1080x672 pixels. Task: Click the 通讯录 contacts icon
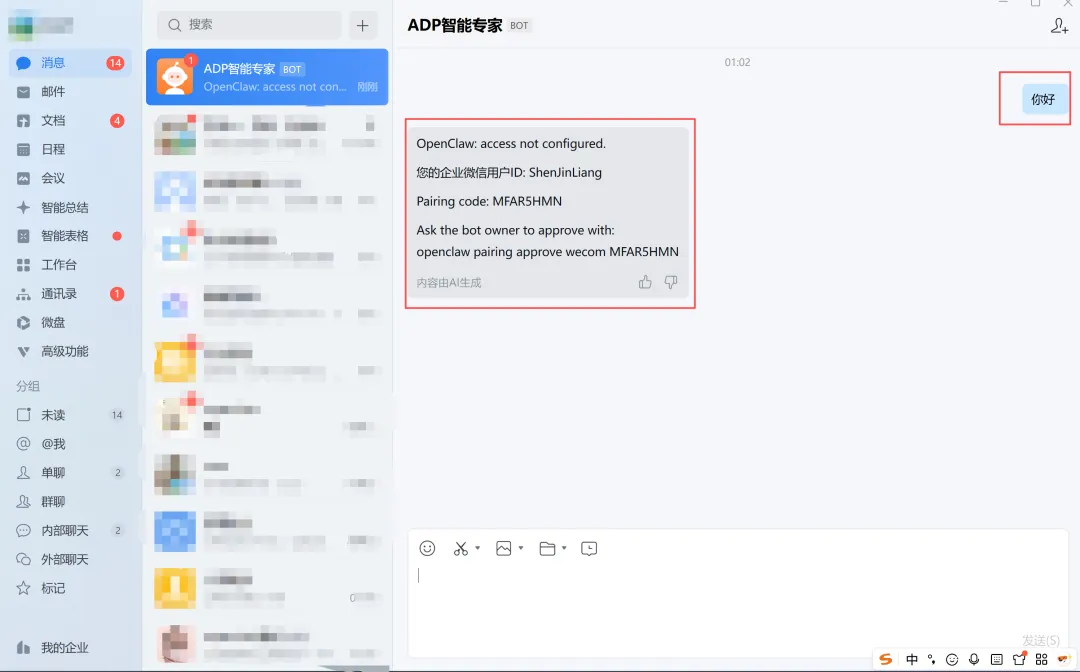tap(23, 294)
